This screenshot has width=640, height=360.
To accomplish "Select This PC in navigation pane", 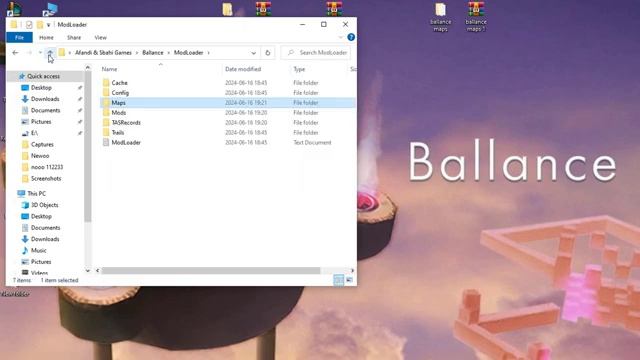I will coord(36,193).
